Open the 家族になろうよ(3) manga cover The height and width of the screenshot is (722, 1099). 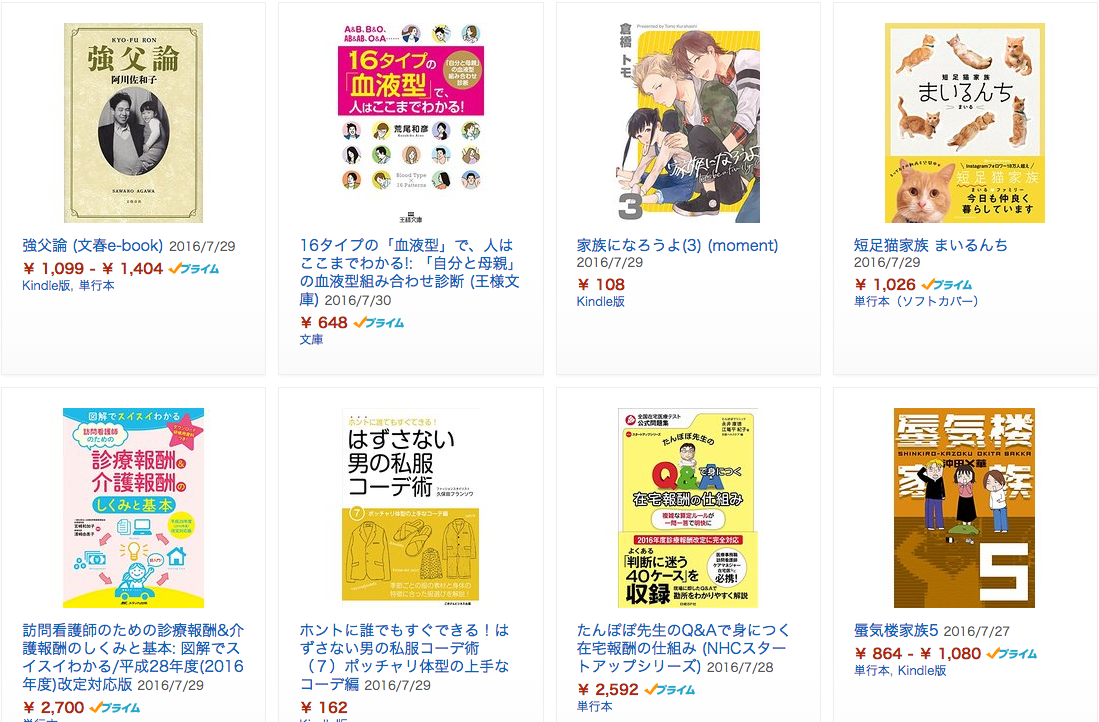coord(688,123)
